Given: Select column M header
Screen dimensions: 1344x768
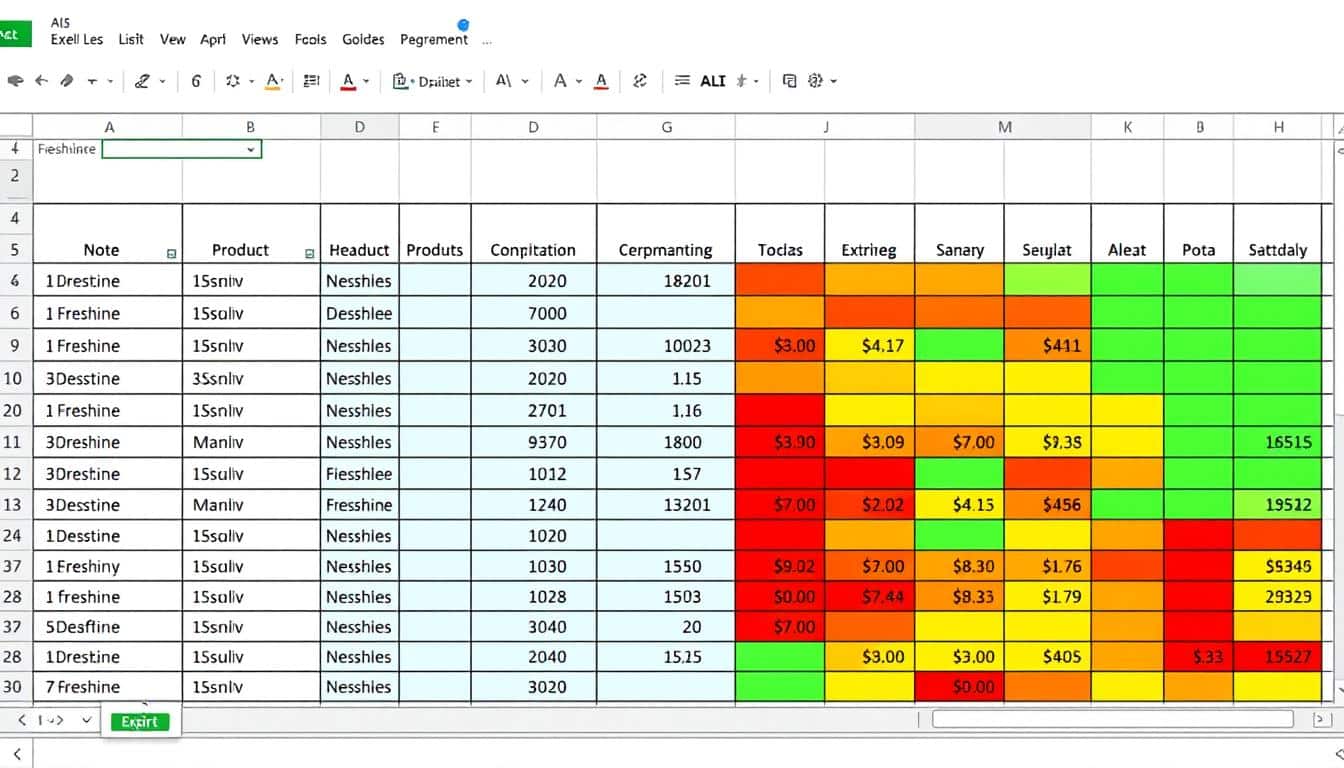Looking at the screenshot, I should (x=1003, y=127).
